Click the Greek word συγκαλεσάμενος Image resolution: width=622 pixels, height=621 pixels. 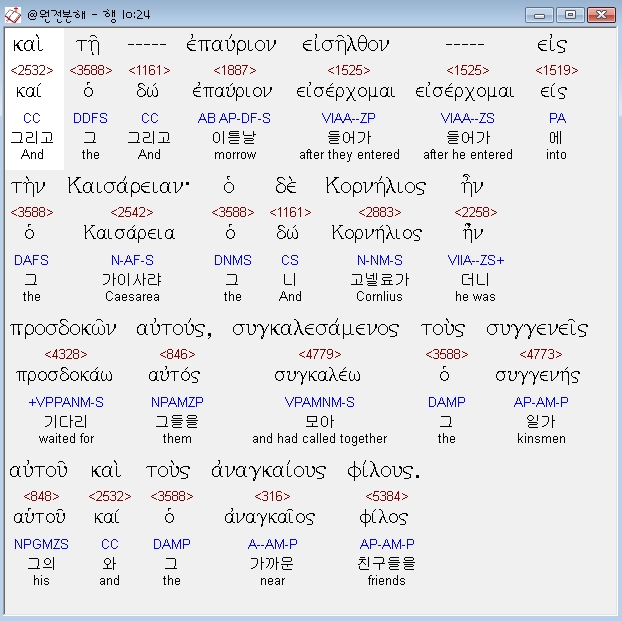315,329
